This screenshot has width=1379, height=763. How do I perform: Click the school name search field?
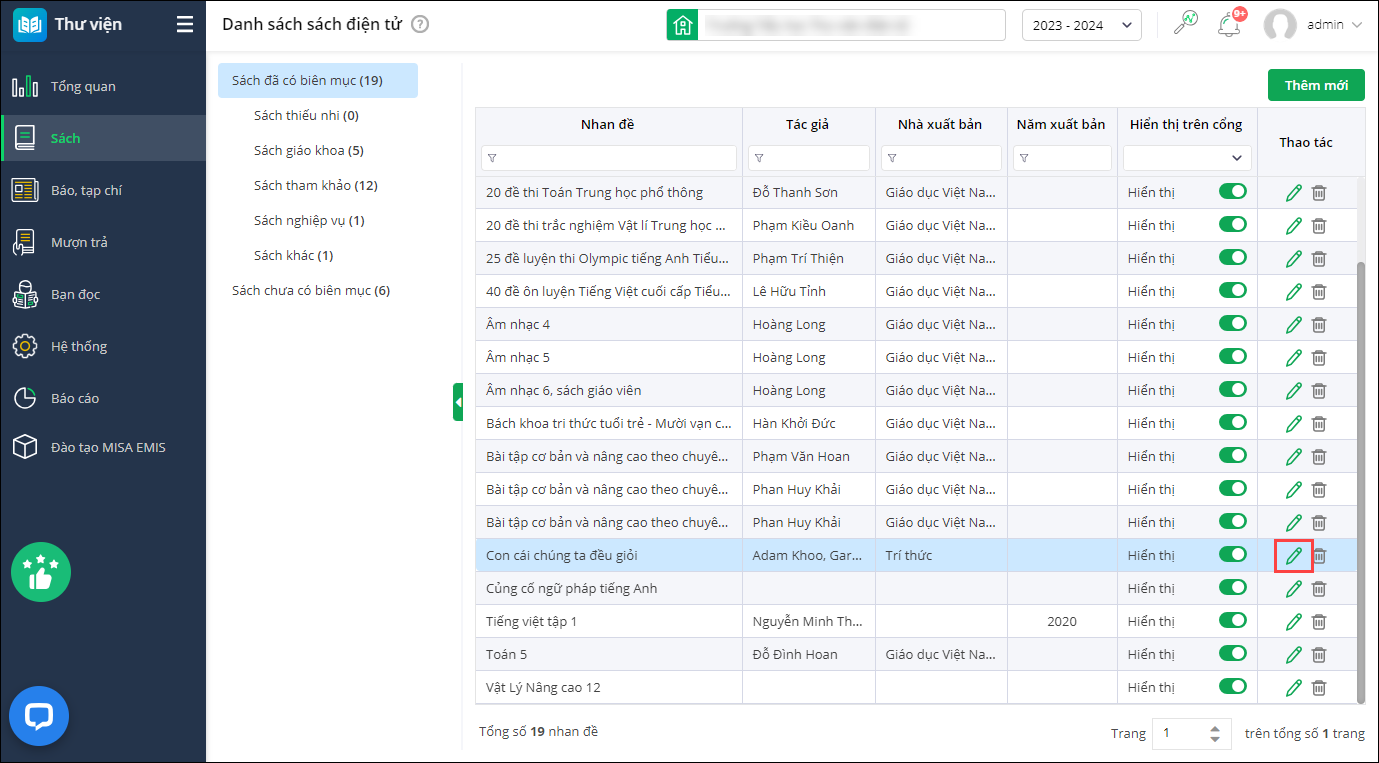852,25
